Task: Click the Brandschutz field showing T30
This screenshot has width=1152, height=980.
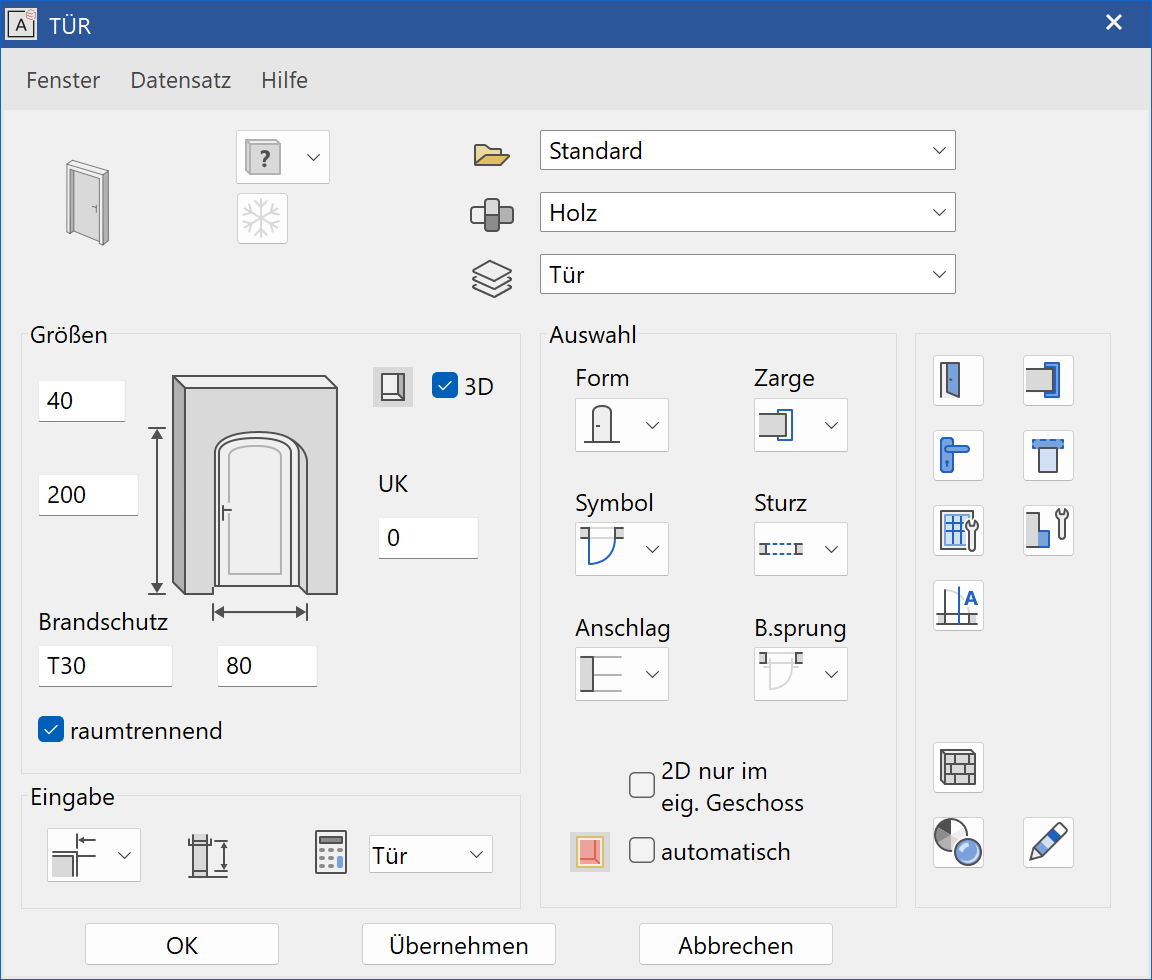Action: pos(105,666)
